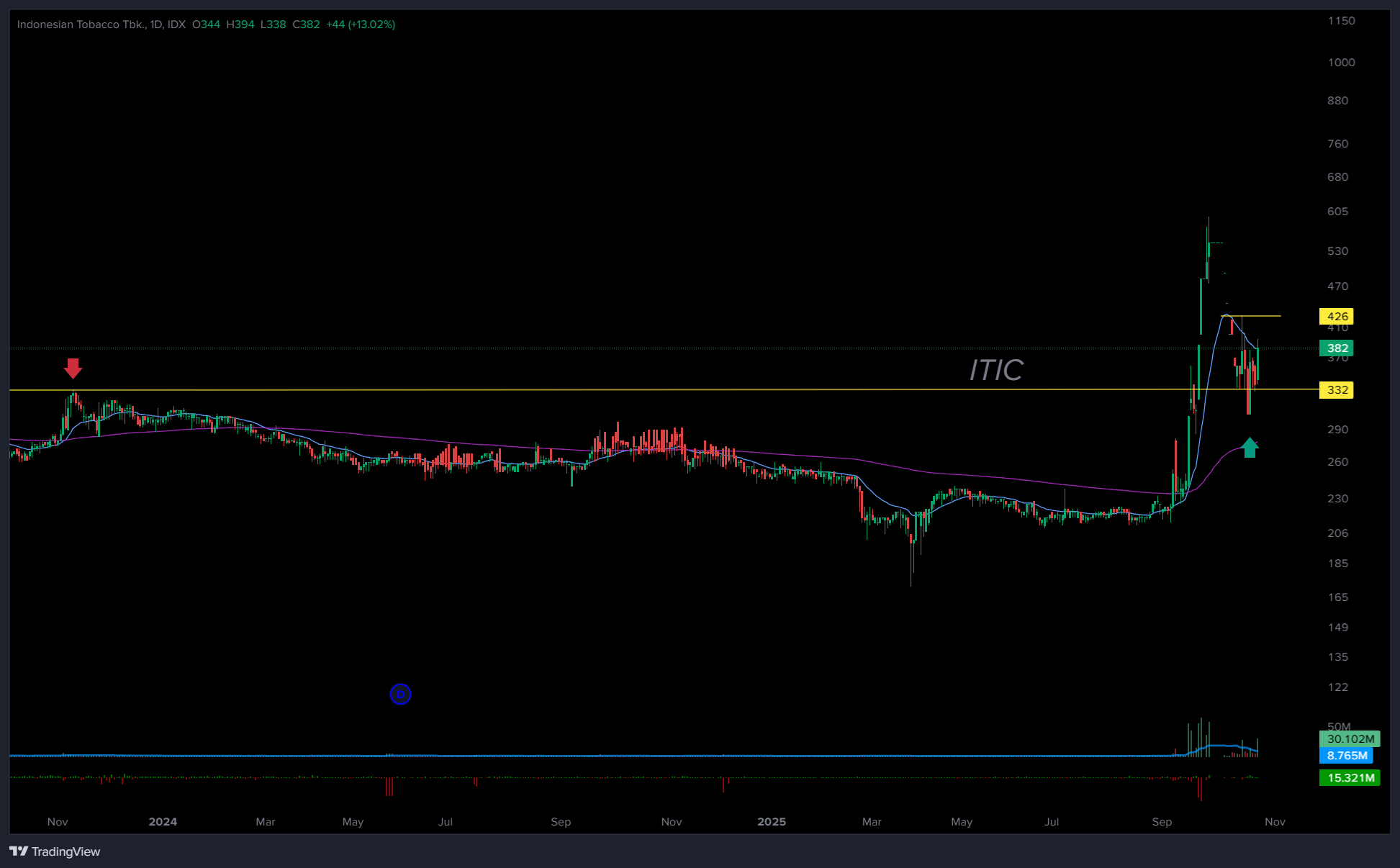This screenshot has height=868, width=1400.
Task: Click the green 382 current price label
Action: [x=1336, y=348]
